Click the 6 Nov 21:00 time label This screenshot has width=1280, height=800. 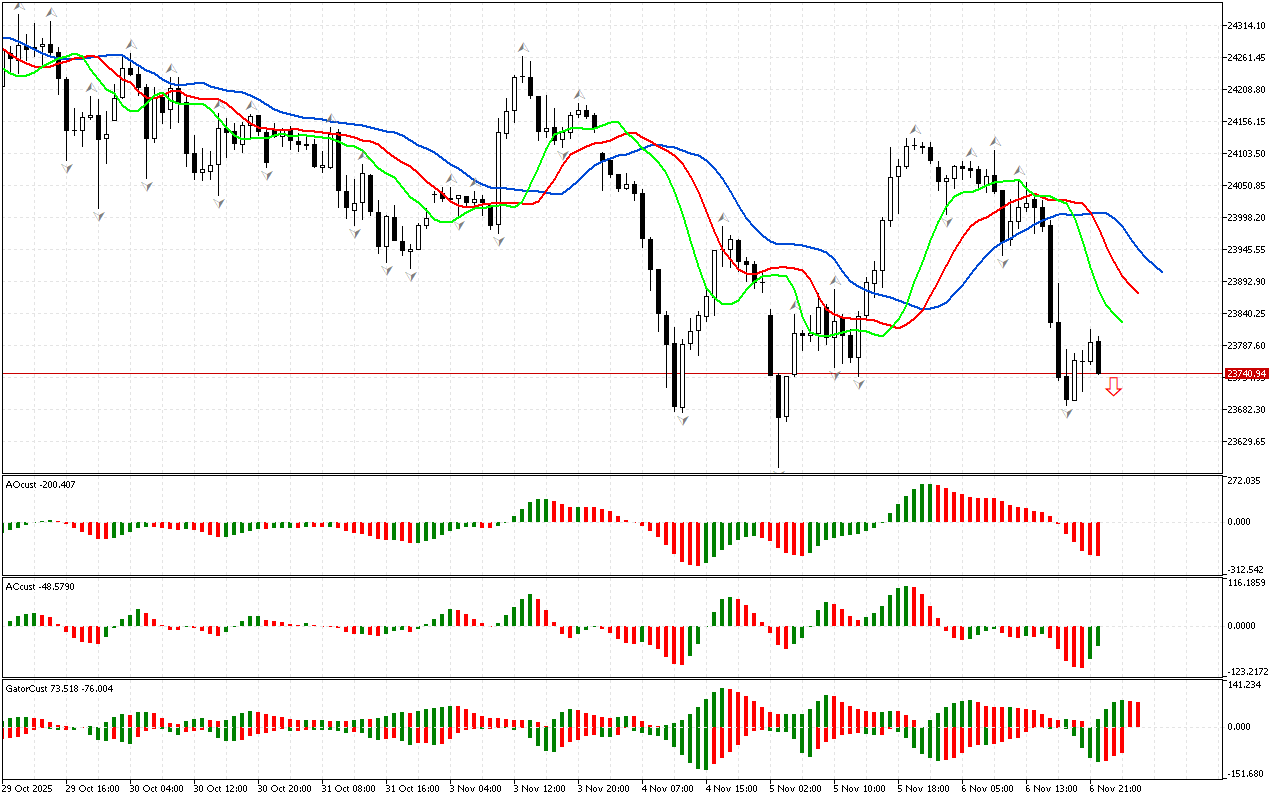[1115, 789]
